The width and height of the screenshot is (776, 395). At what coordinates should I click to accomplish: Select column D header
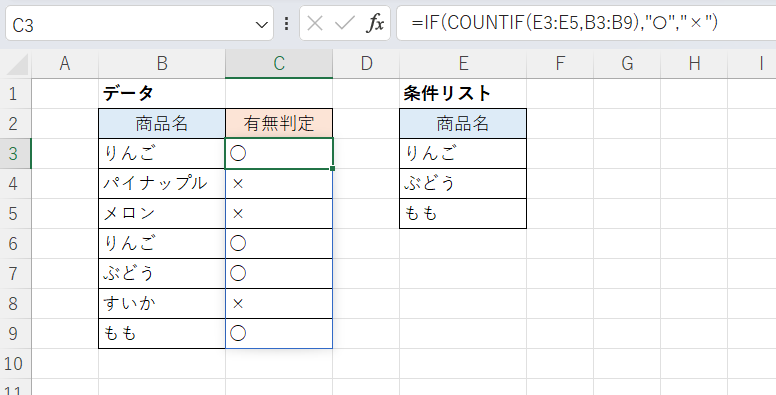pyautogui.click(x=366, y=63)
